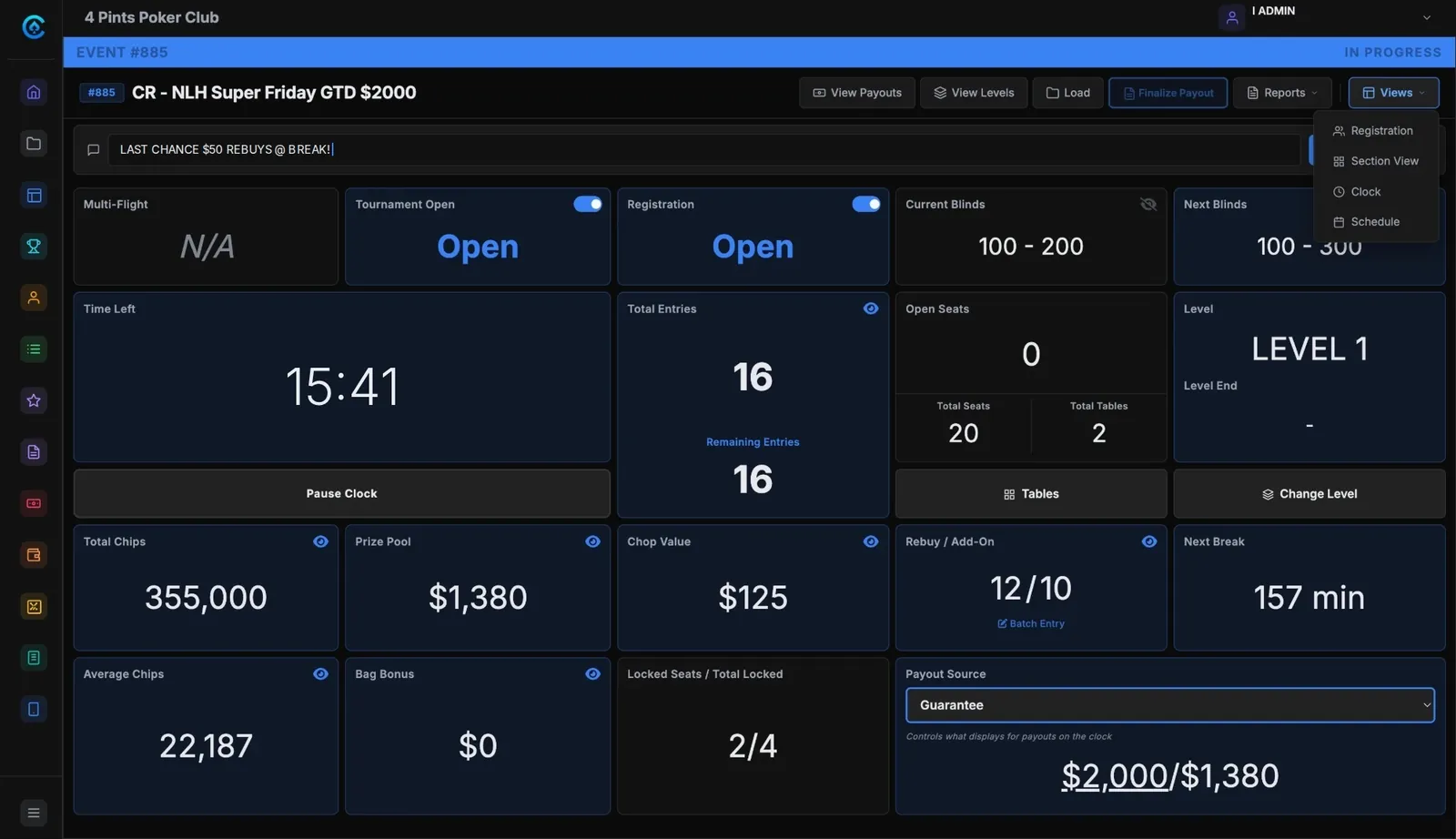Image resolution: width=1456 pixels, height=839 pixels.
Task: Click the message bubble icon beside announcement field
Action: (x=93, y=150)
